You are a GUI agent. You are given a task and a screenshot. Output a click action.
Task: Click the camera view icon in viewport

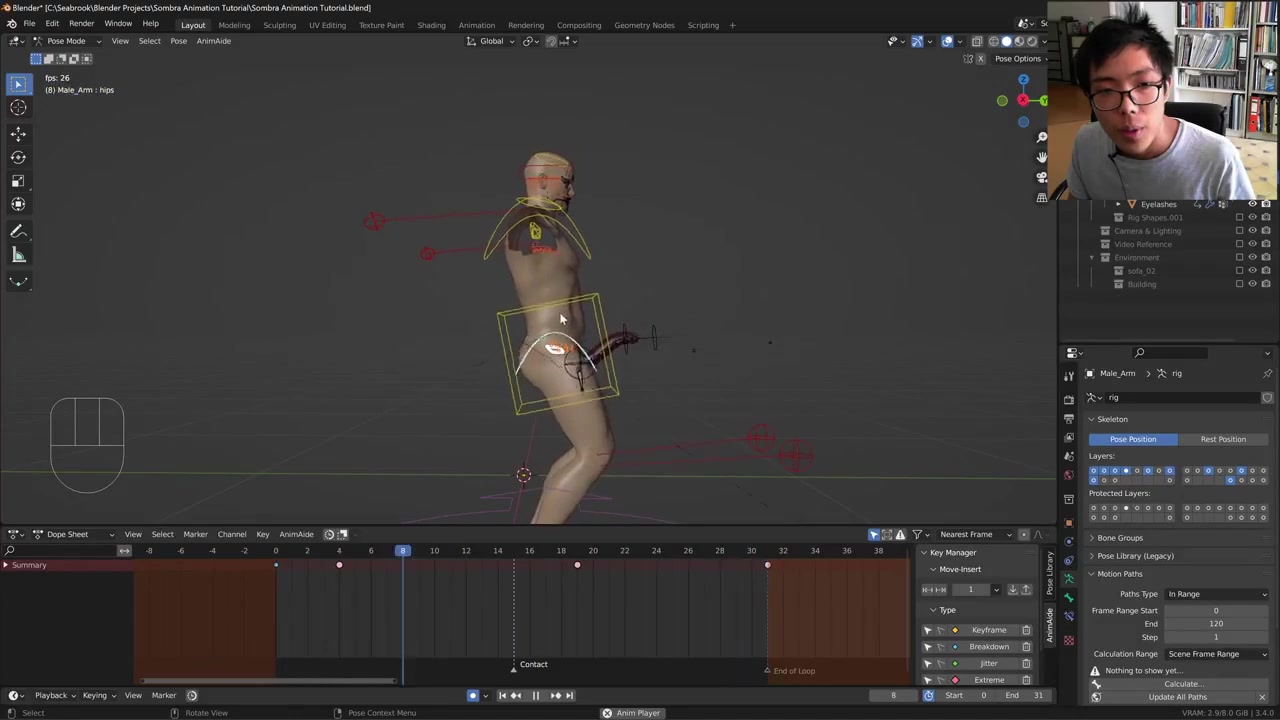1041,177
